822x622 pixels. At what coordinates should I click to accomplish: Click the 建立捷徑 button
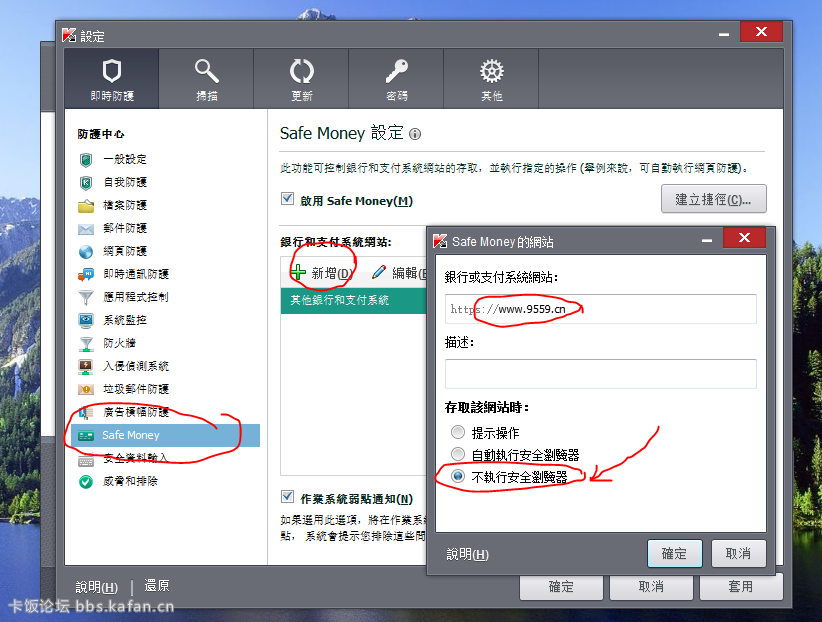[x=713, y=199]
